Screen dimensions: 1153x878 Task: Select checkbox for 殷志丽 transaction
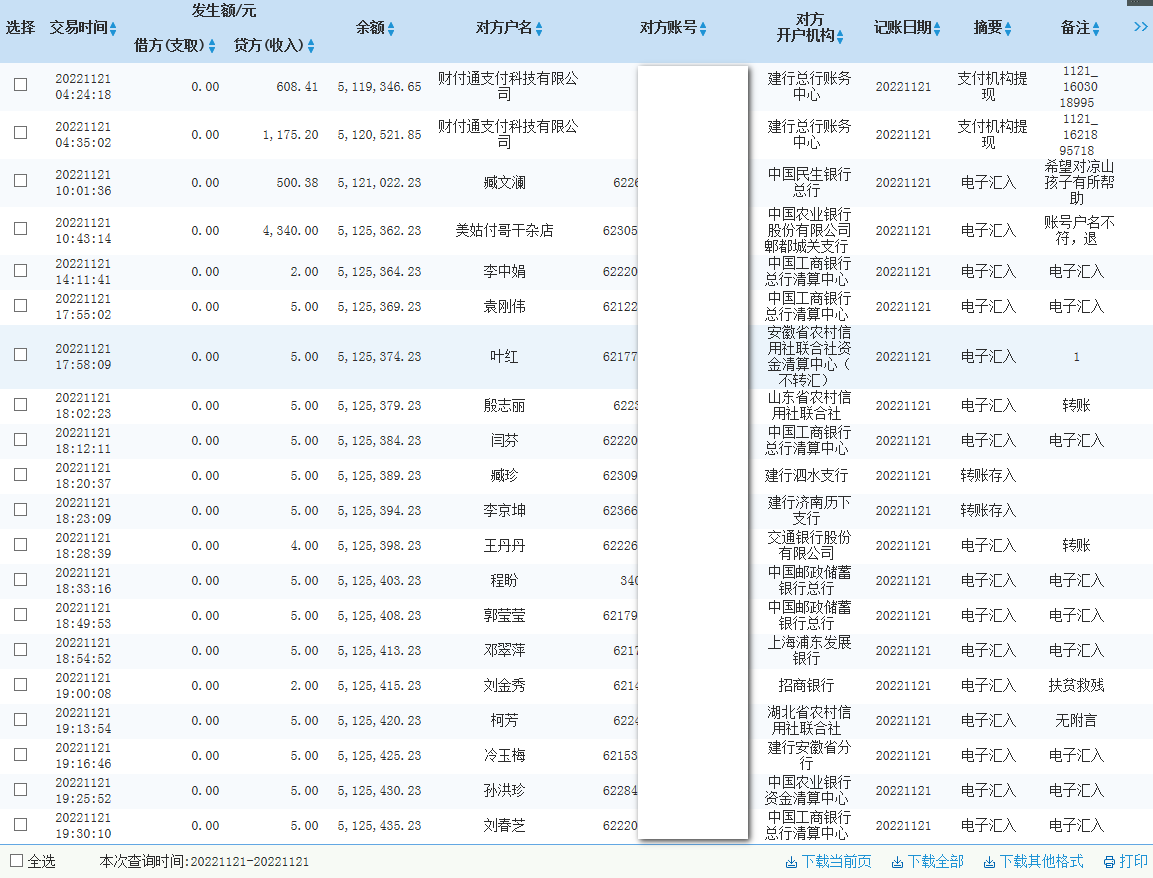(x=21, y=404)
